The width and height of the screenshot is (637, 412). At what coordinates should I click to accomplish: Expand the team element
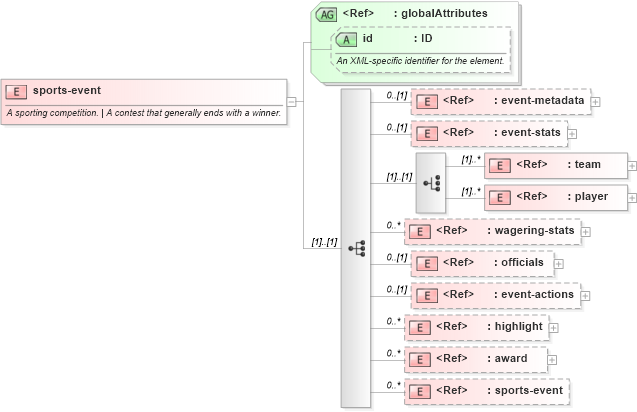pos(632,166)
